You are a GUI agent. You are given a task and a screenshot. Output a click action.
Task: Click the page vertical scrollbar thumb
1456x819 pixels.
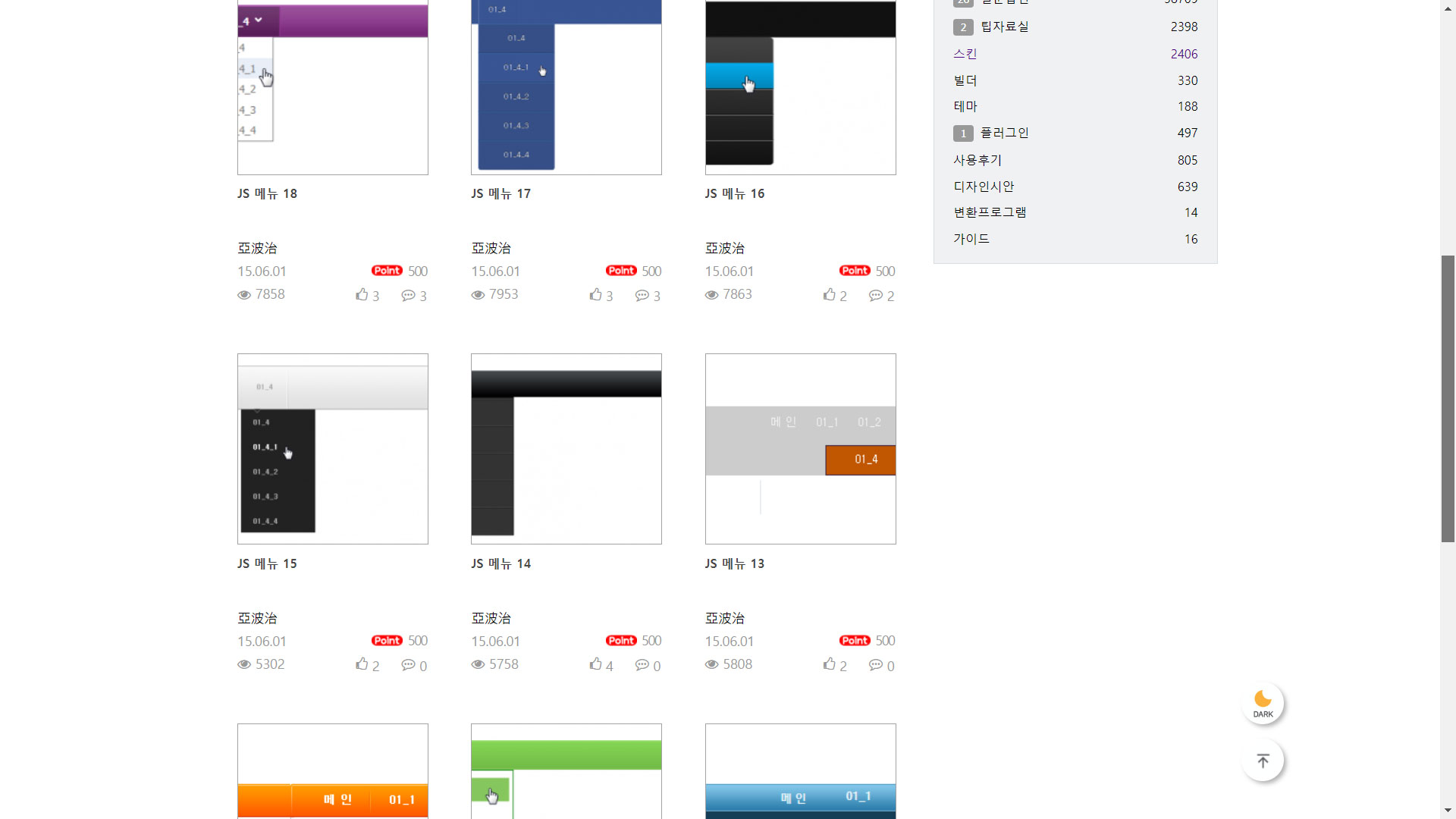point(1448,399)
